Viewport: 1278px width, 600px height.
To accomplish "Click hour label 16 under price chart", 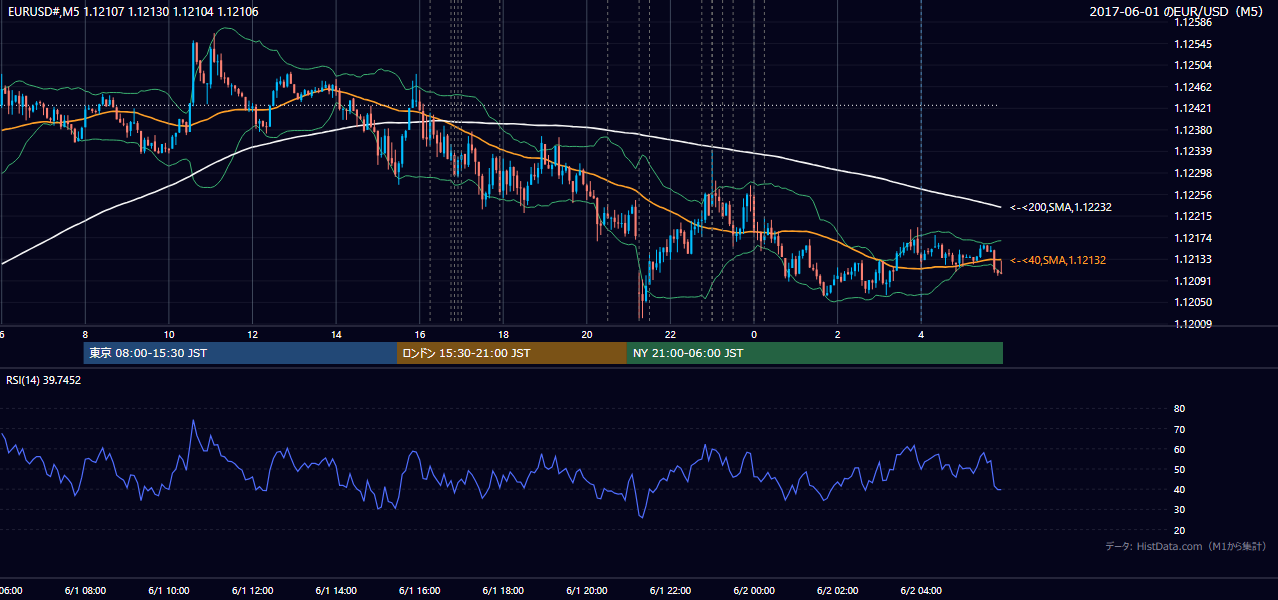I will point(420,334).
